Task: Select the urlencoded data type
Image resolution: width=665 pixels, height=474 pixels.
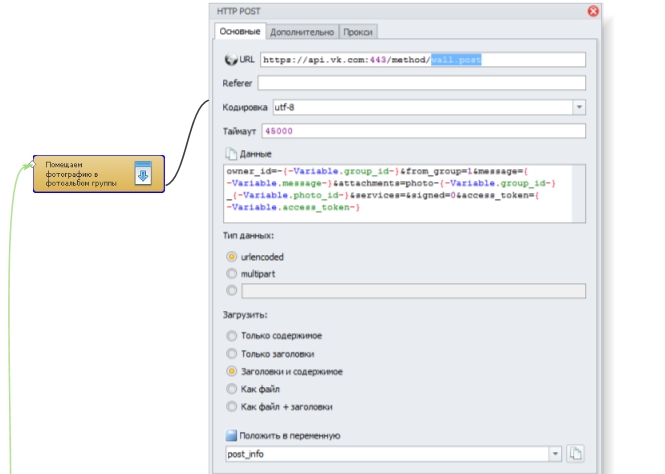Action: tap(233, 256)
